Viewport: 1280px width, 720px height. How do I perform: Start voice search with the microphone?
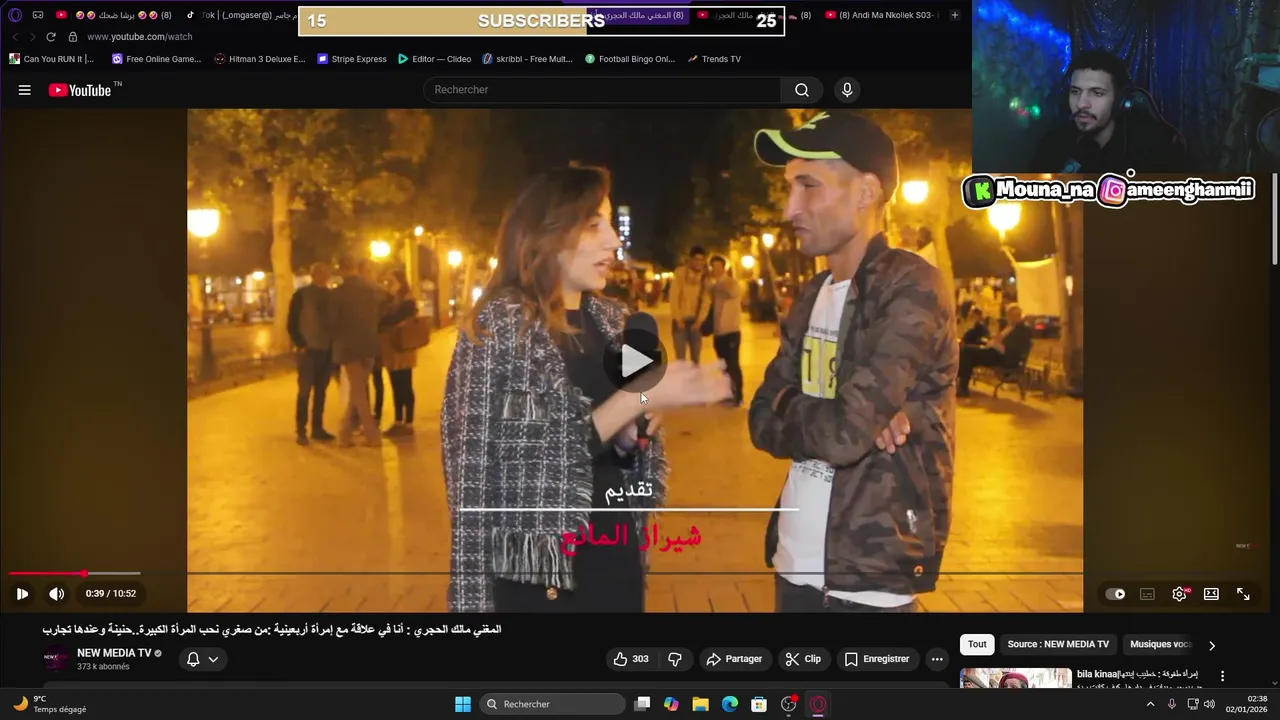pos(847,90)
